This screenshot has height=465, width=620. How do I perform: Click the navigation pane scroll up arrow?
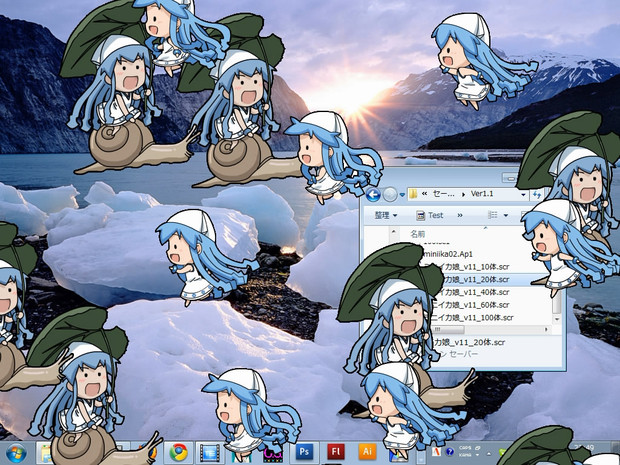click(393, 231)
